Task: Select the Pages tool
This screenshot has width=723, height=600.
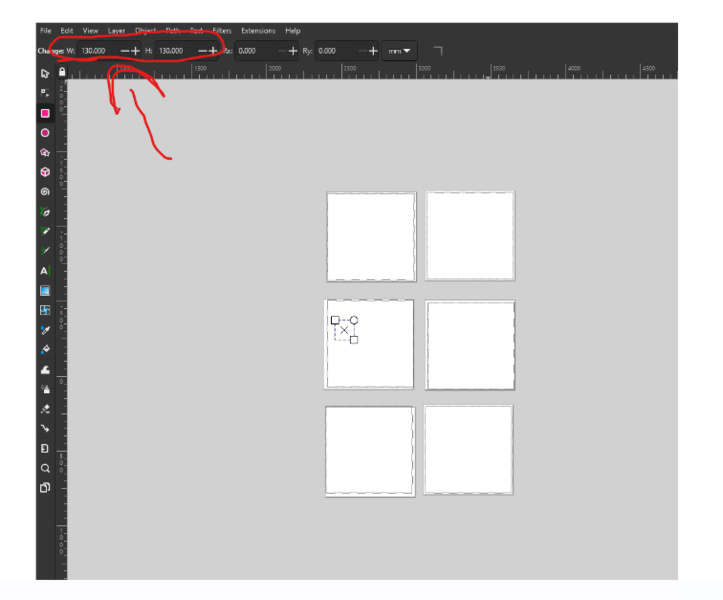Action: [x=45, y=487]
